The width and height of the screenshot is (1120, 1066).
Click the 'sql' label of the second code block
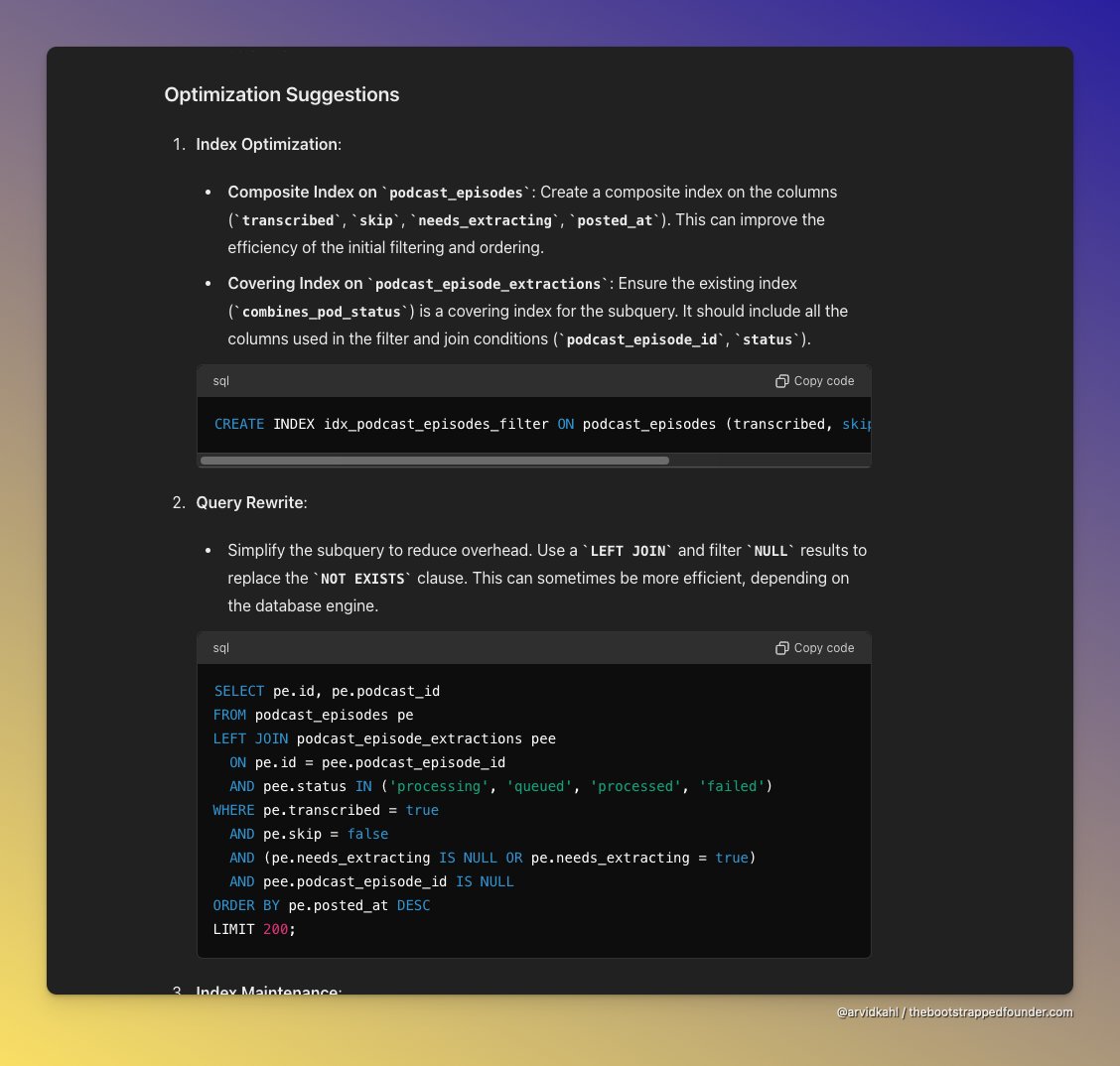tap(220, 648)
